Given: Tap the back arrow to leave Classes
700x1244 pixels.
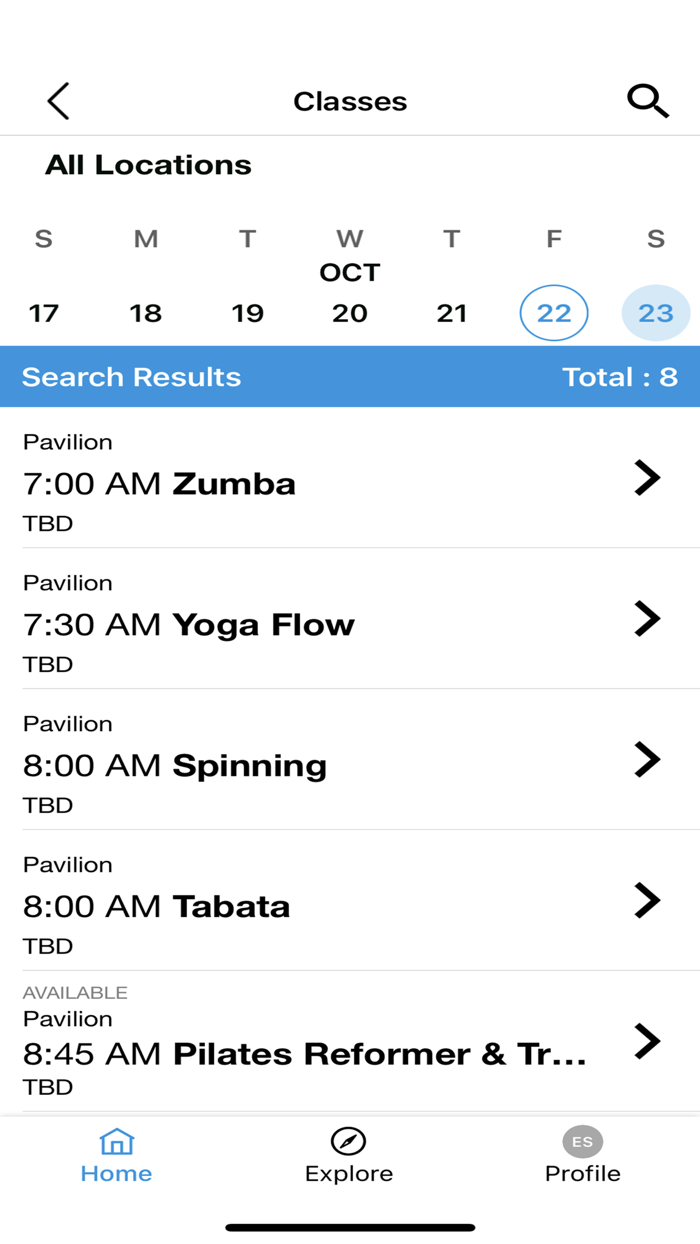Looking at the screenshot, I should 57,100.
